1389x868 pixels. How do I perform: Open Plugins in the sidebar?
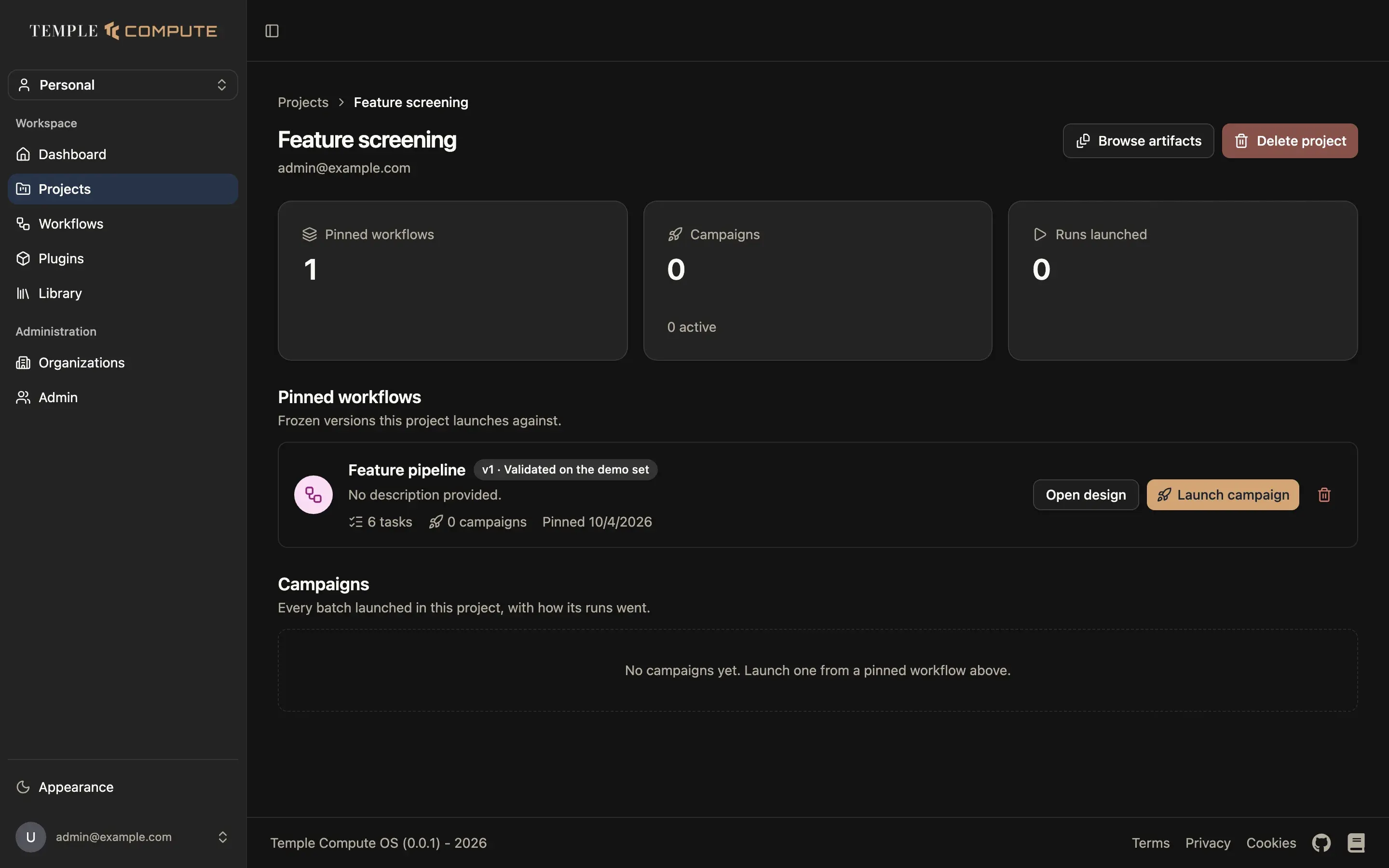pyautogui.click(x=123, y=258)
